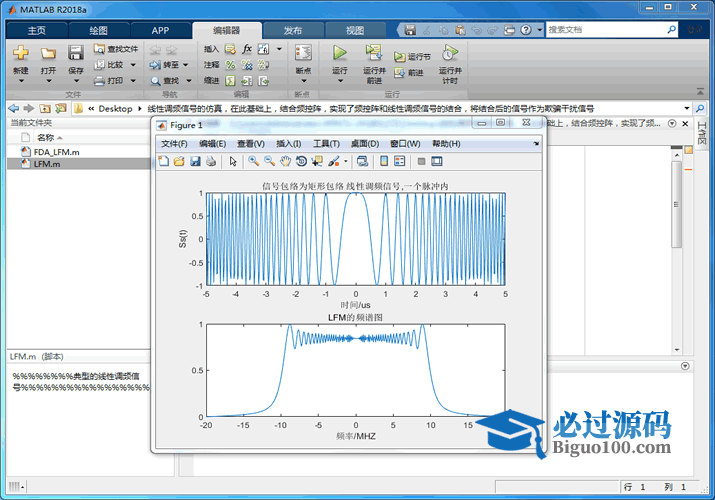Viewport: 715px width, 500px height.
Task: Open the address bar path dropdown
Action: [686, 108]
